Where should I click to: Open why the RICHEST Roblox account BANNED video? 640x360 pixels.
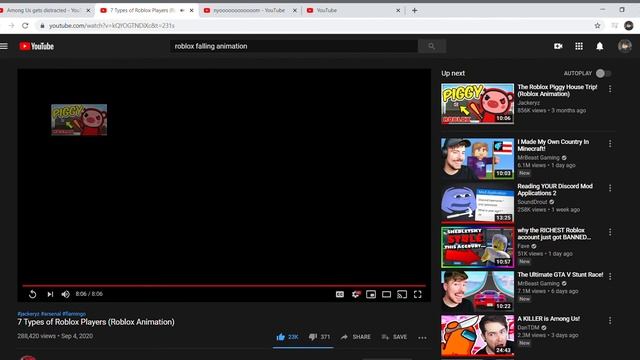tap(554, 234)
